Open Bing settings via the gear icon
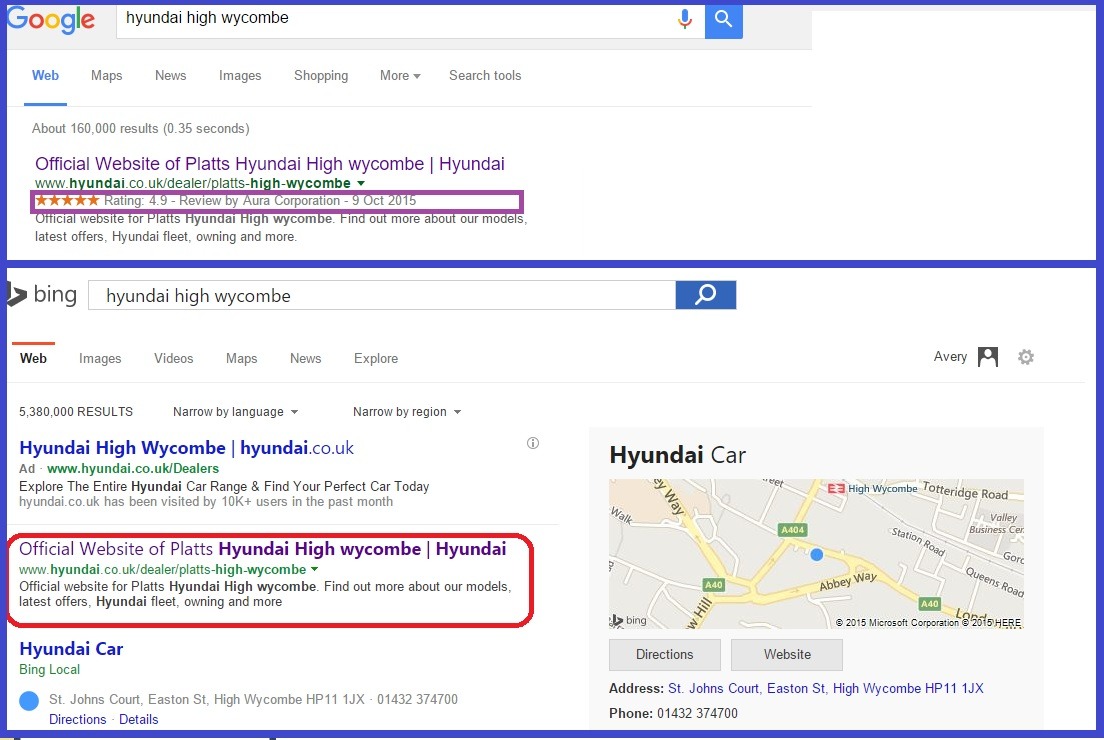This screenshot has width=1104, height=740. (1026, 357)
